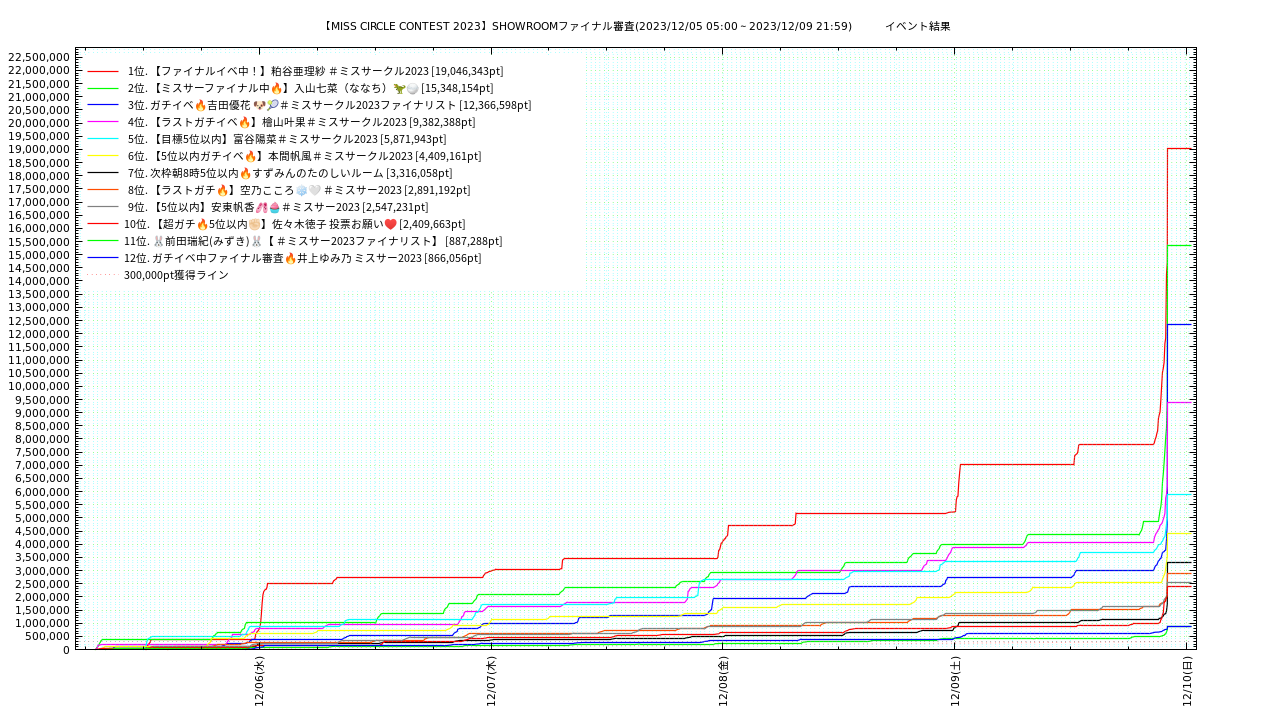This screenshot has width=1280, height=720.
Task: Click the black line sample beside 7位
Action: (x=103, y=173)
